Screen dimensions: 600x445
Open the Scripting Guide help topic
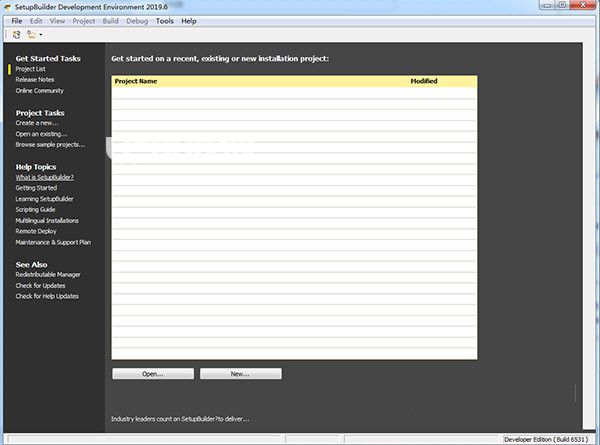[x=35, y=210]
